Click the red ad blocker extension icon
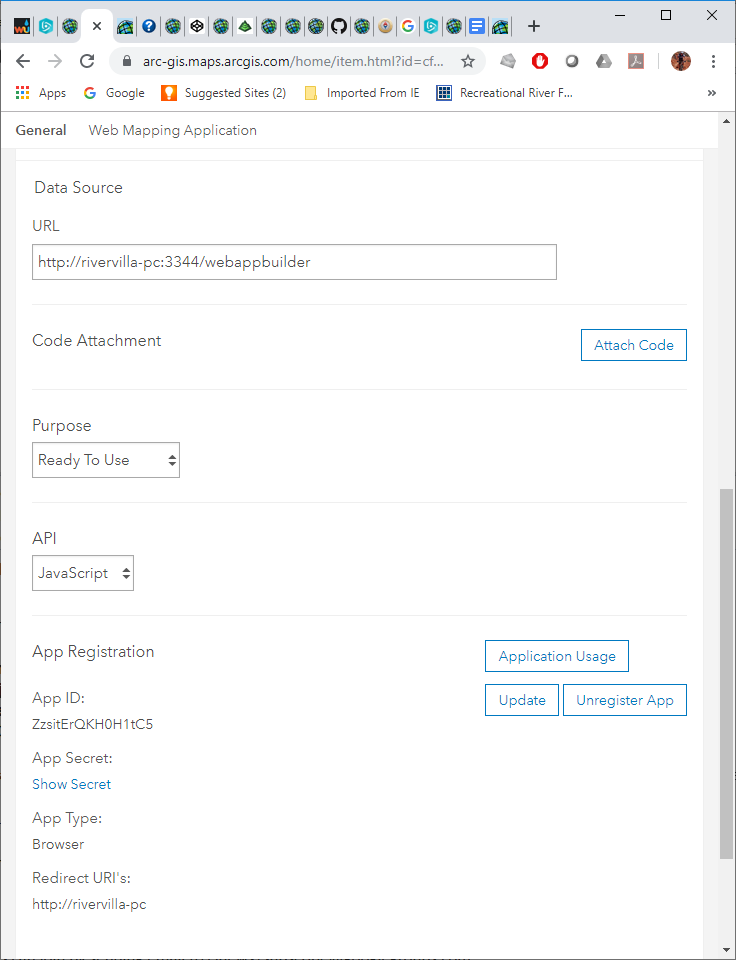This screenshot has width=736, height=960. click(539, 61)
